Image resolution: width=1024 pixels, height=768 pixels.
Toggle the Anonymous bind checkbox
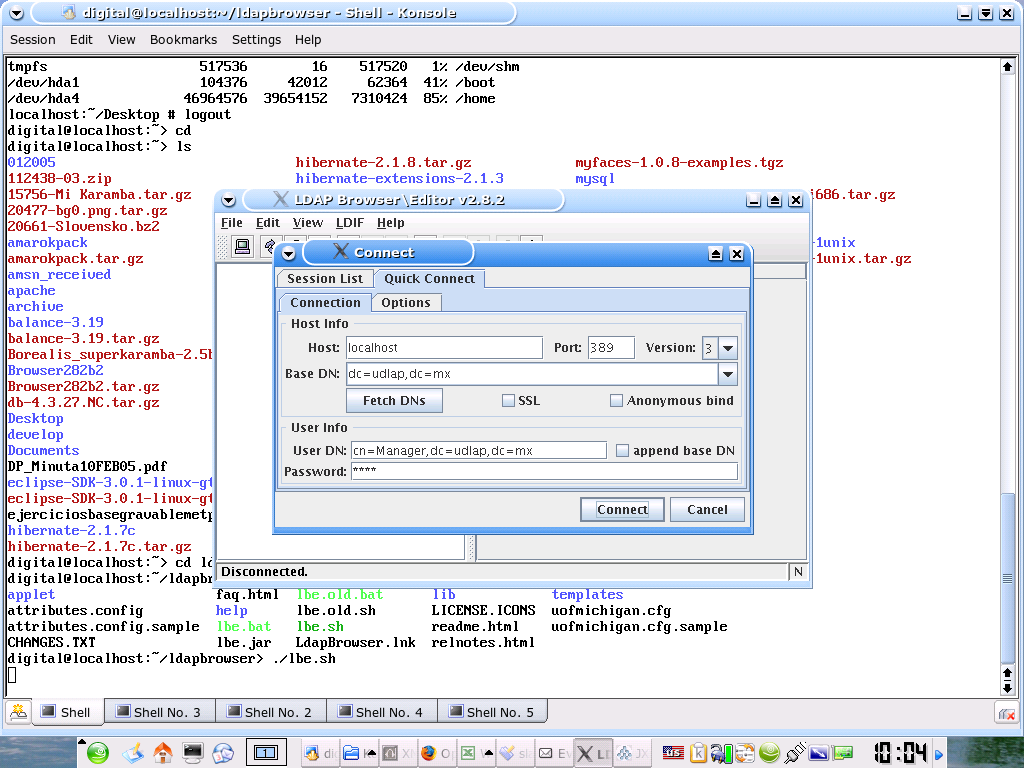pos(616,401)
